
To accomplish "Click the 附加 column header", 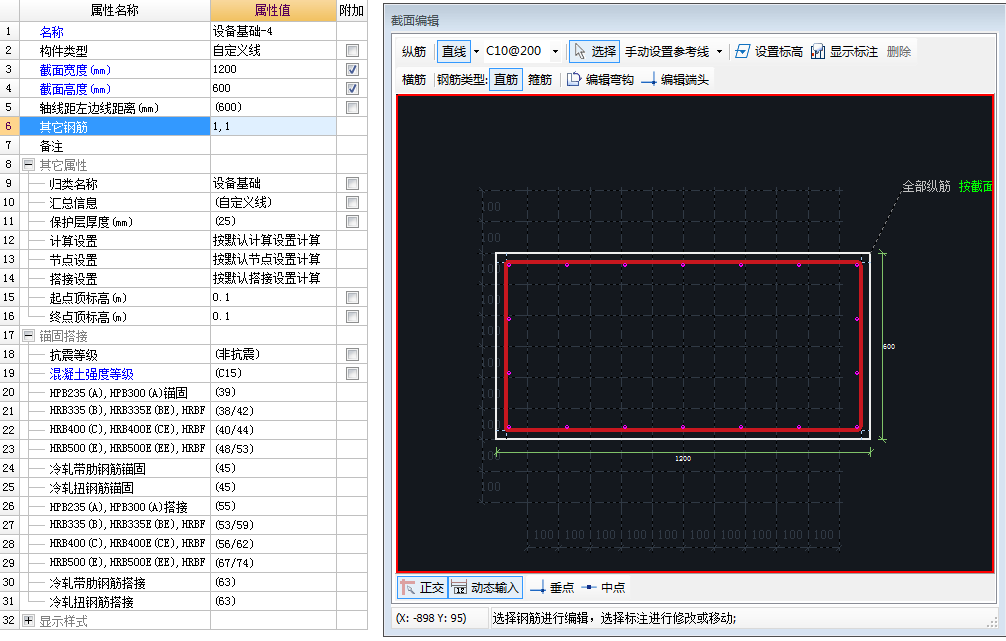I will 352,10.
